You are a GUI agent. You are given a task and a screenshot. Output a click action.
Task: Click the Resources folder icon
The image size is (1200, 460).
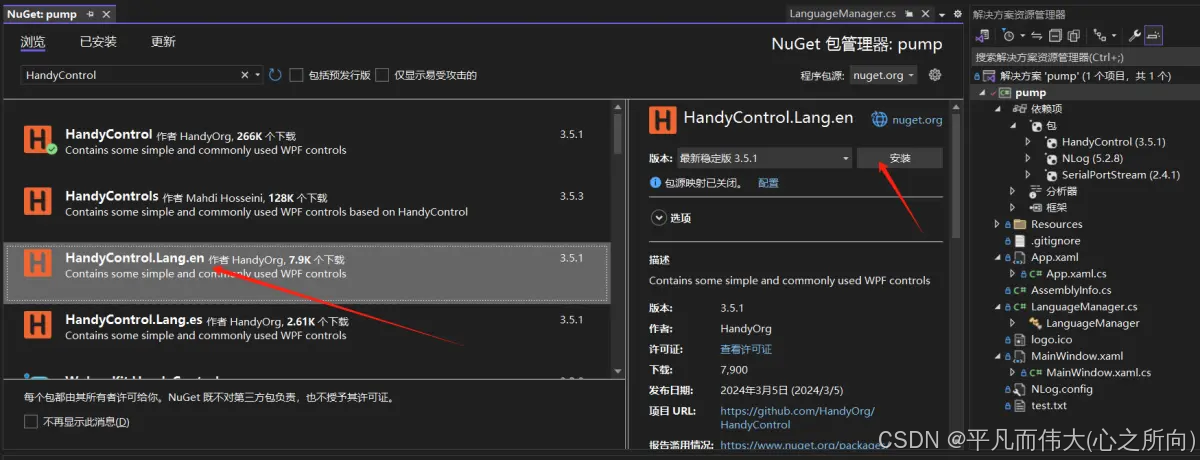(x=1020, y=224)
